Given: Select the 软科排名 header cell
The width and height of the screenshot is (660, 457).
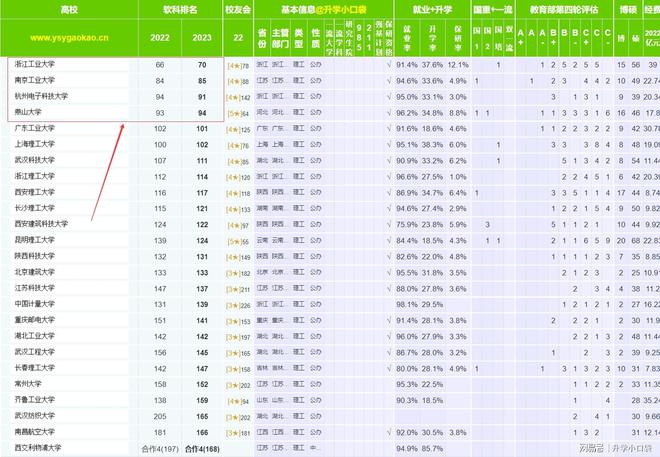Looking at the screenshot, I should [180, 9].
